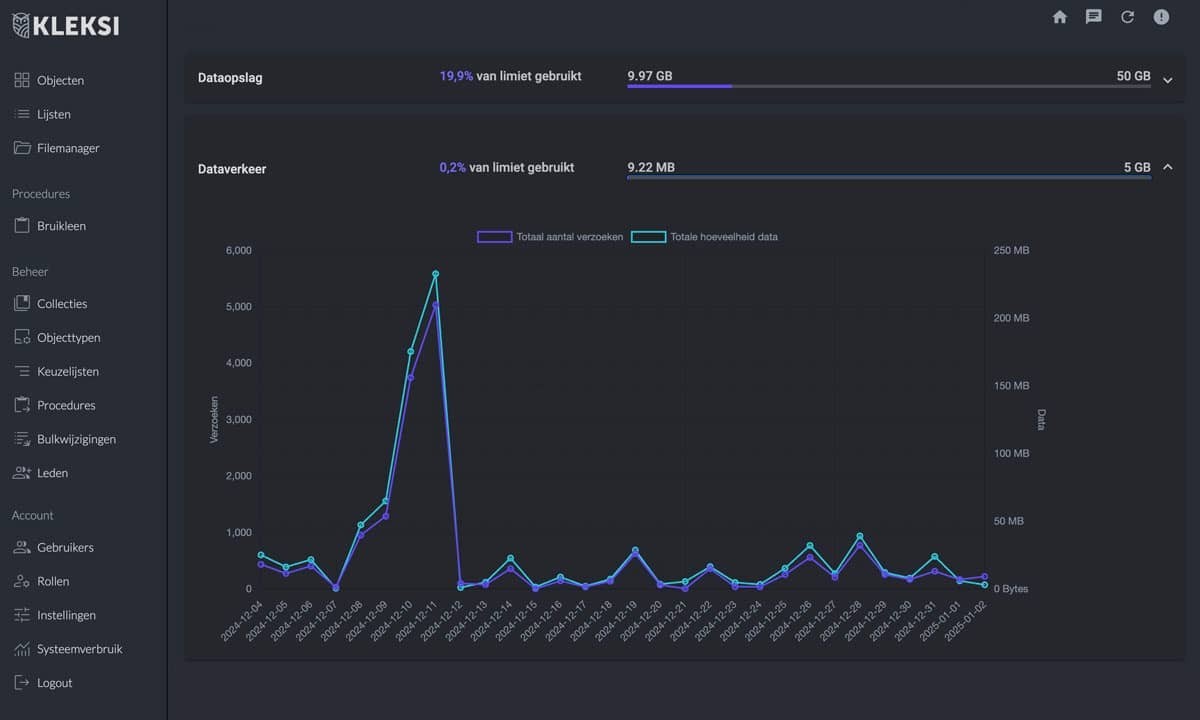
Task: Click the Gebruikers people icon
Action: 22,548
